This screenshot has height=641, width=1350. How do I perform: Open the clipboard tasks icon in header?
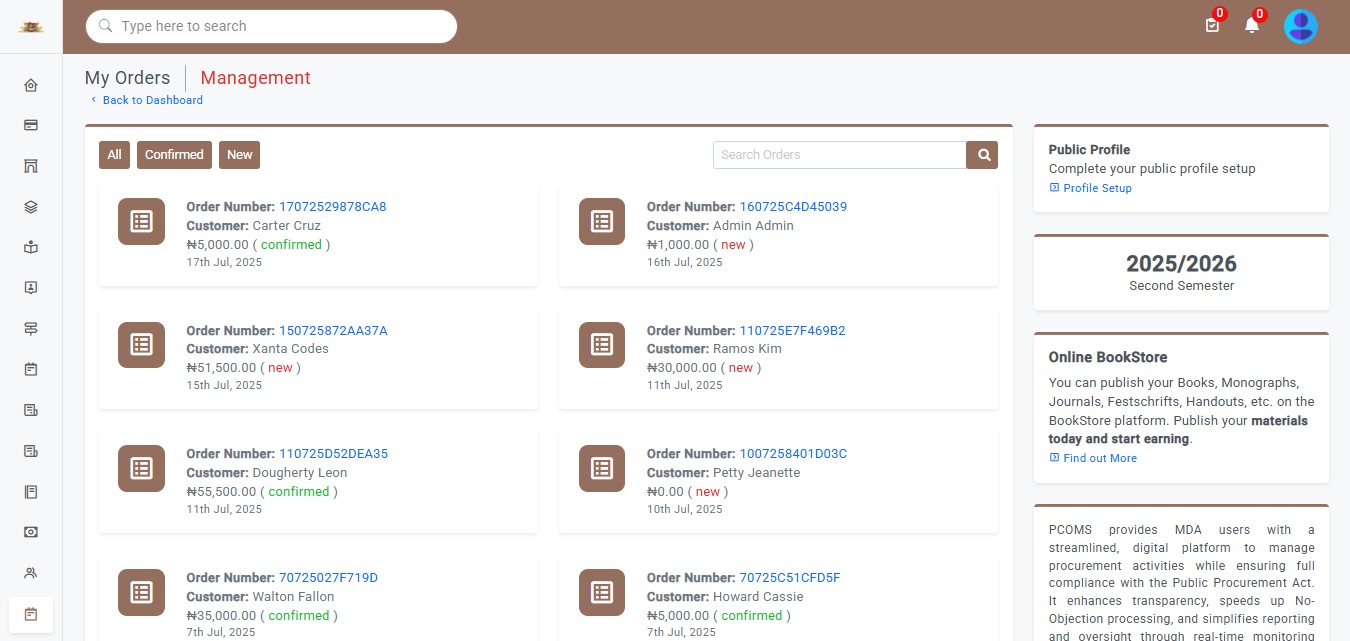pyautogui.click(x=1212, y=26)
